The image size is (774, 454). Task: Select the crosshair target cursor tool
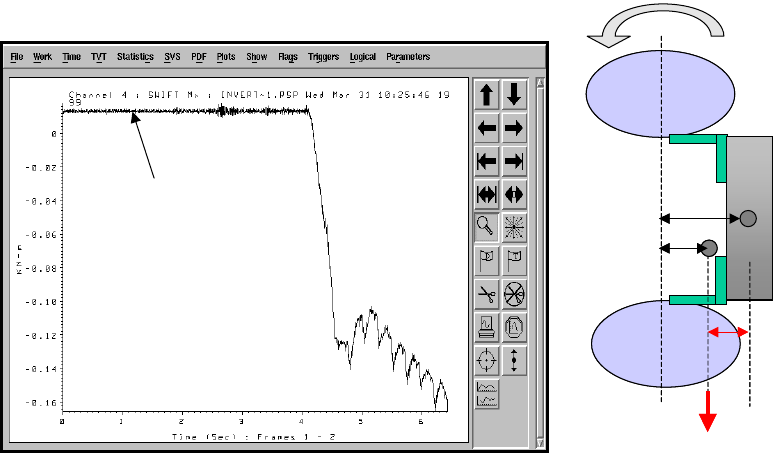487,360
